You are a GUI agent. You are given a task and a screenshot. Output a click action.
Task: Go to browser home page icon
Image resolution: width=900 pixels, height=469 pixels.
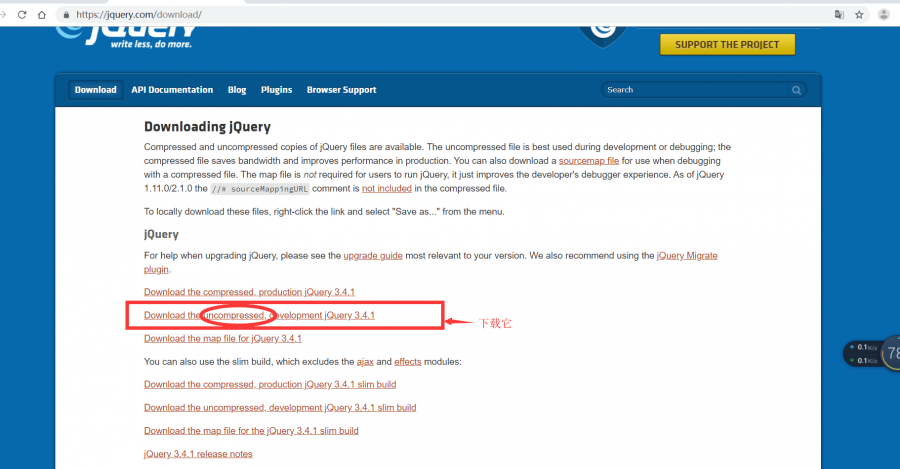click(41, 15)
